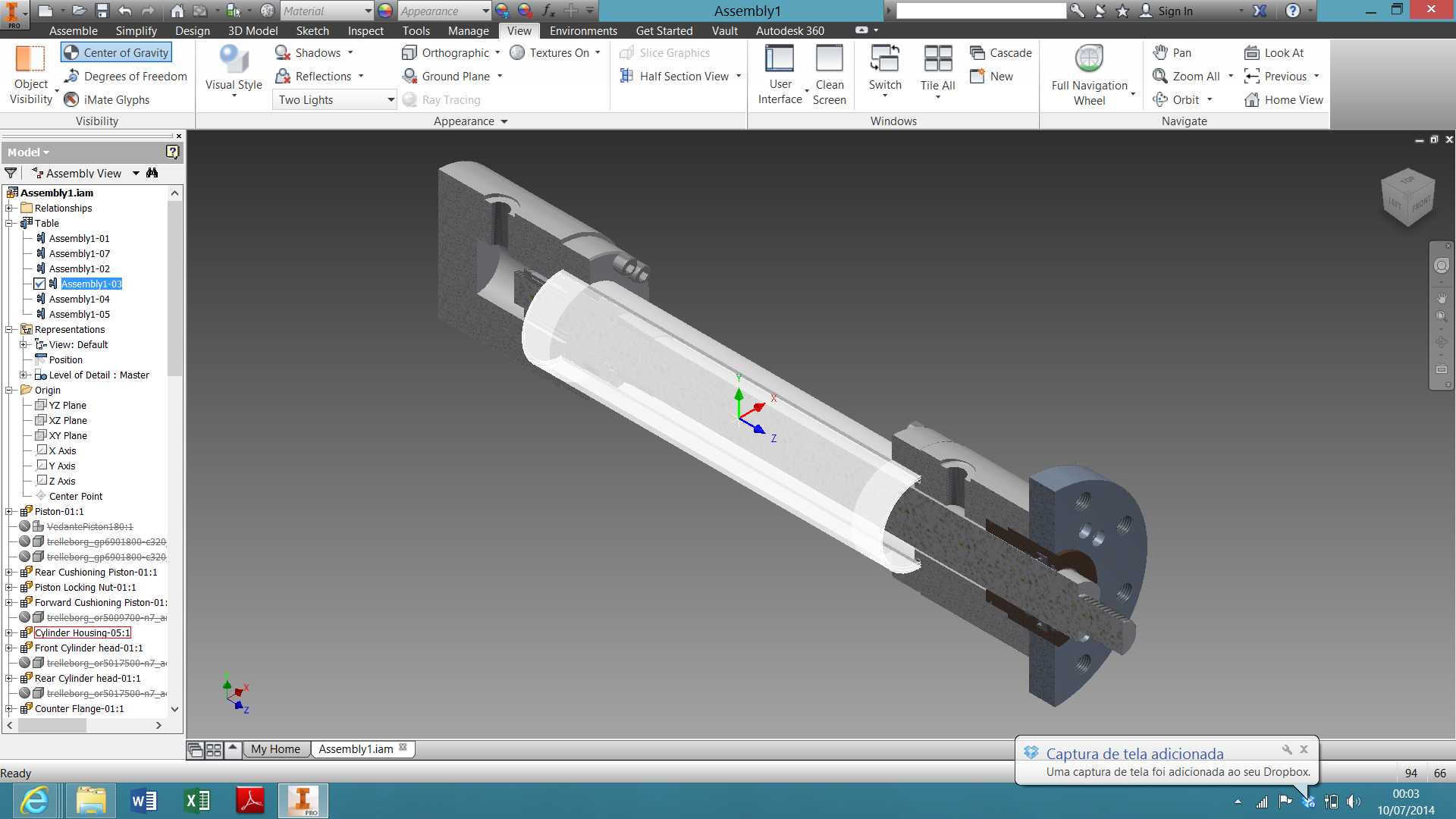Click the Object Visibility icon
The image size is (1456, 819).
(30, 59)
